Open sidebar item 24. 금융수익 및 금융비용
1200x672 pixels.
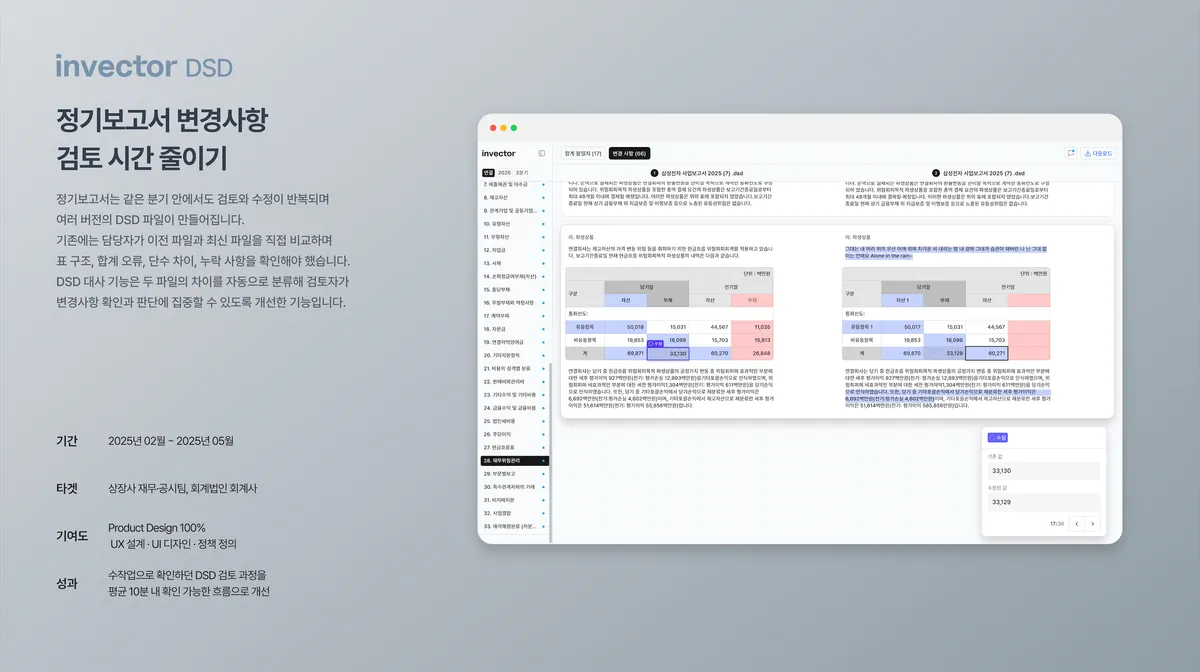pos(515,408)
